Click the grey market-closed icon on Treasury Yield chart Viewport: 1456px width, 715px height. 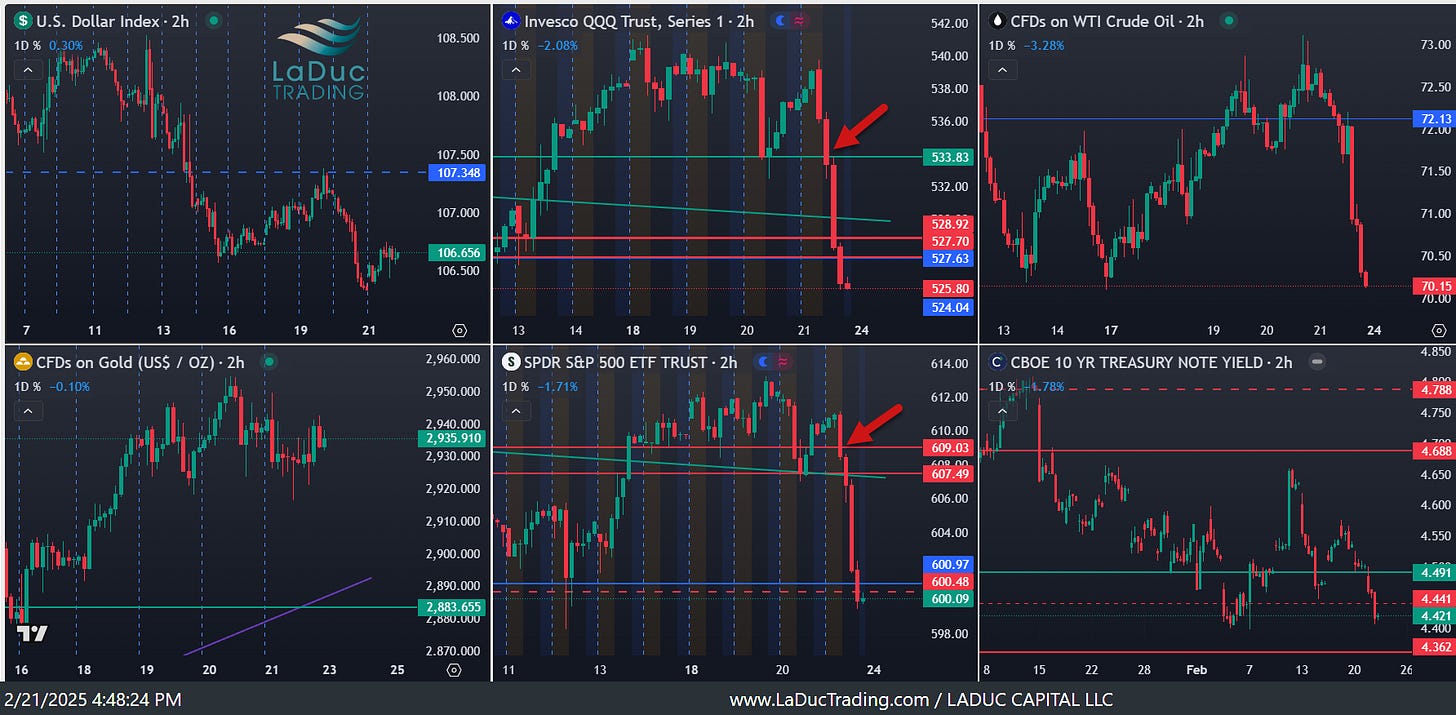[x=1317, y=362]
